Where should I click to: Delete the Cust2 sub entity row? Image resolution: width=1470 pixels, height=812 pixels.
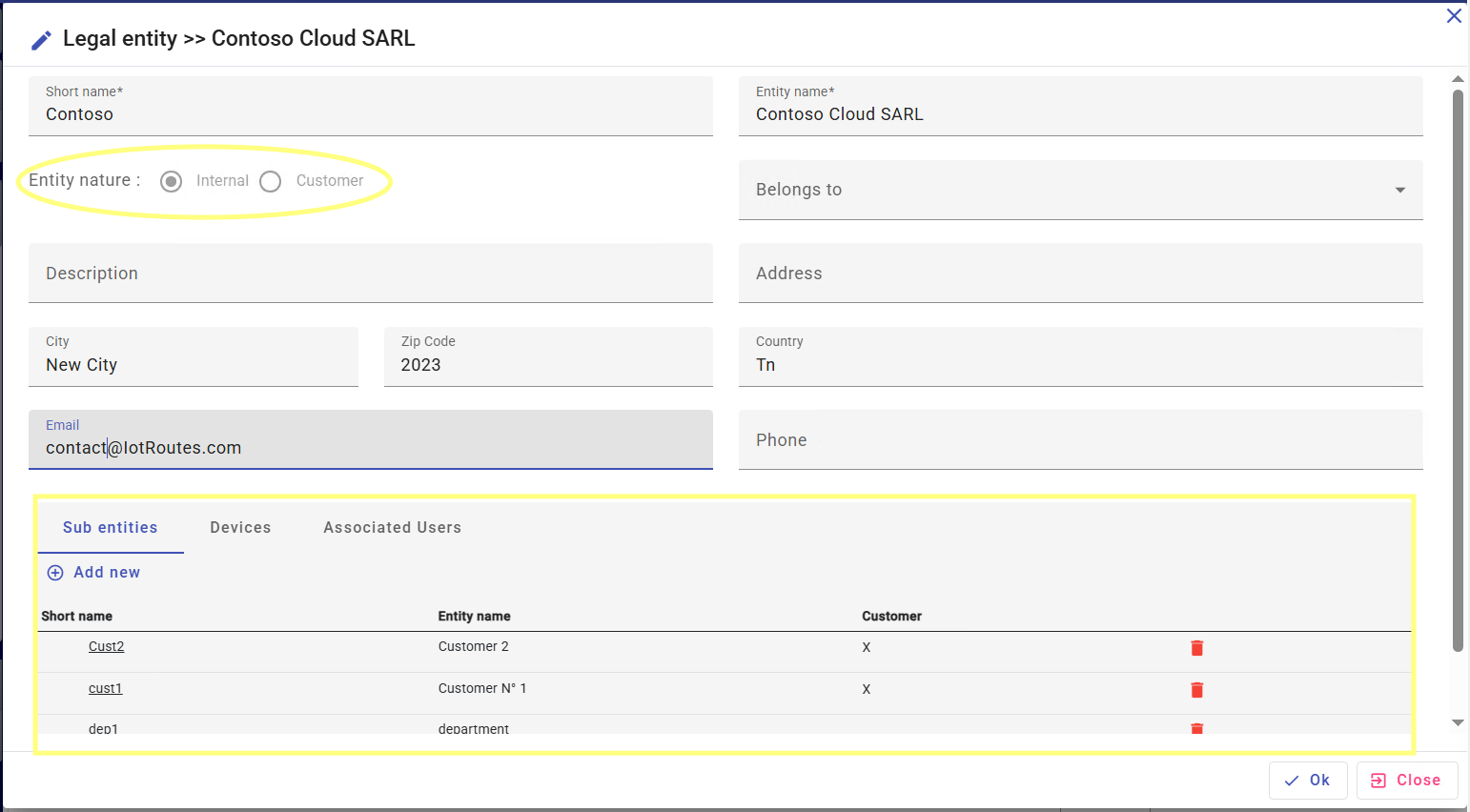pos(1196,648)
